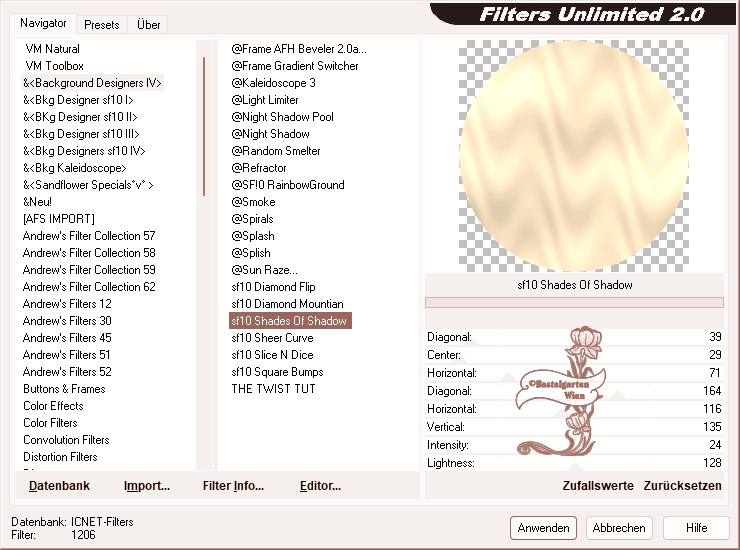Image resolution: width=740 pixels, height=550 pixels.
Task: Select VM Toolbox category
Action: [x=55, y=66]
